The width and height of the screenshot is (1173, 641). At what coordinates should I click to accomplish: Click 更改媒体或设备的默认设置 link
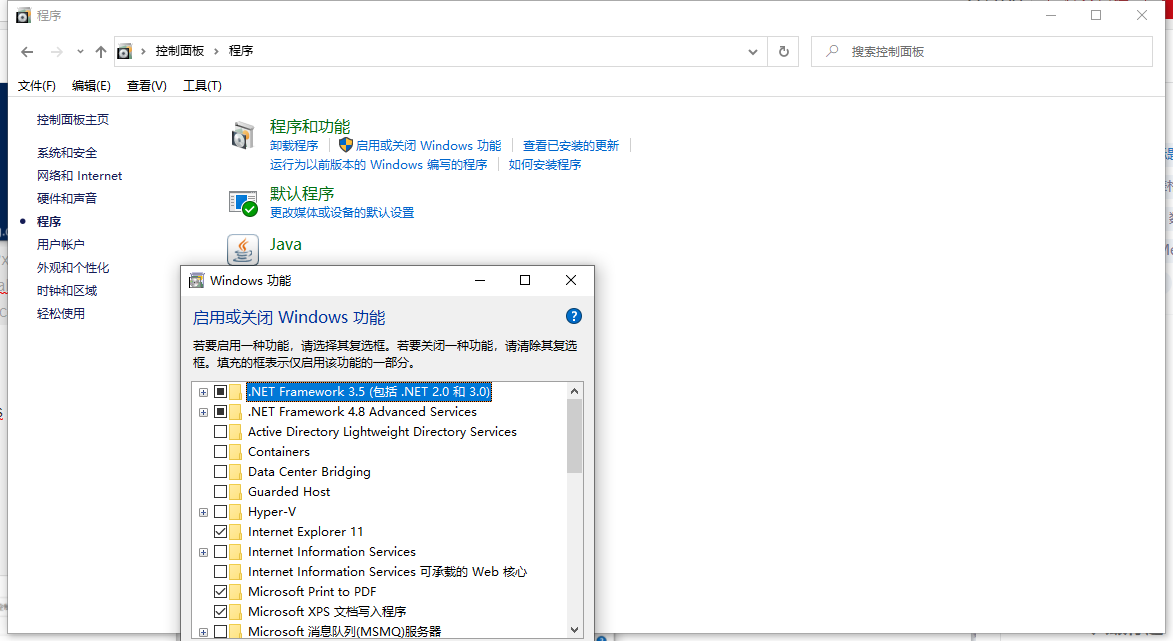pos(342,212)
